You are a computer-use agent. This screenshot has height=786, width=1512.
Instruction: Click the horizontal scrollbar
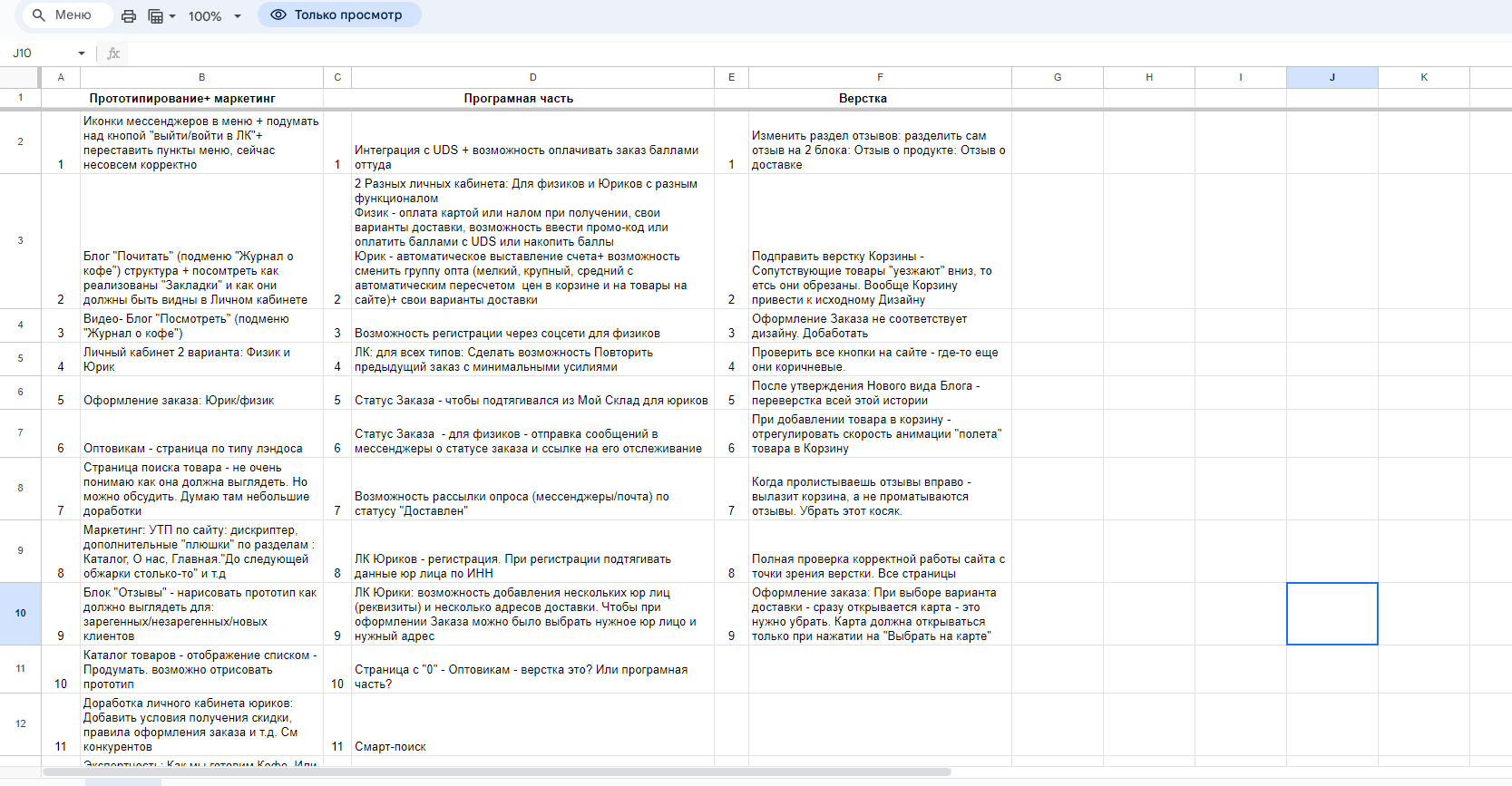497,772
